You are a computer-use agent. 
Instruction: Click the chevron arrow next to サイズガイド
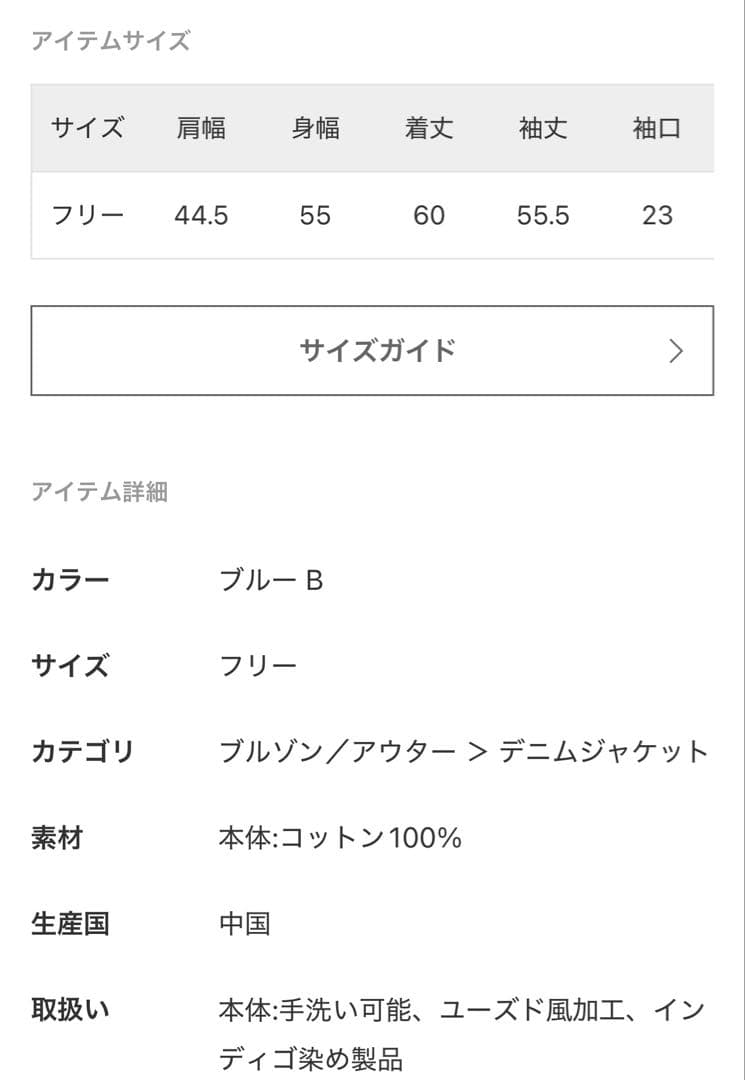click(676, 350)
